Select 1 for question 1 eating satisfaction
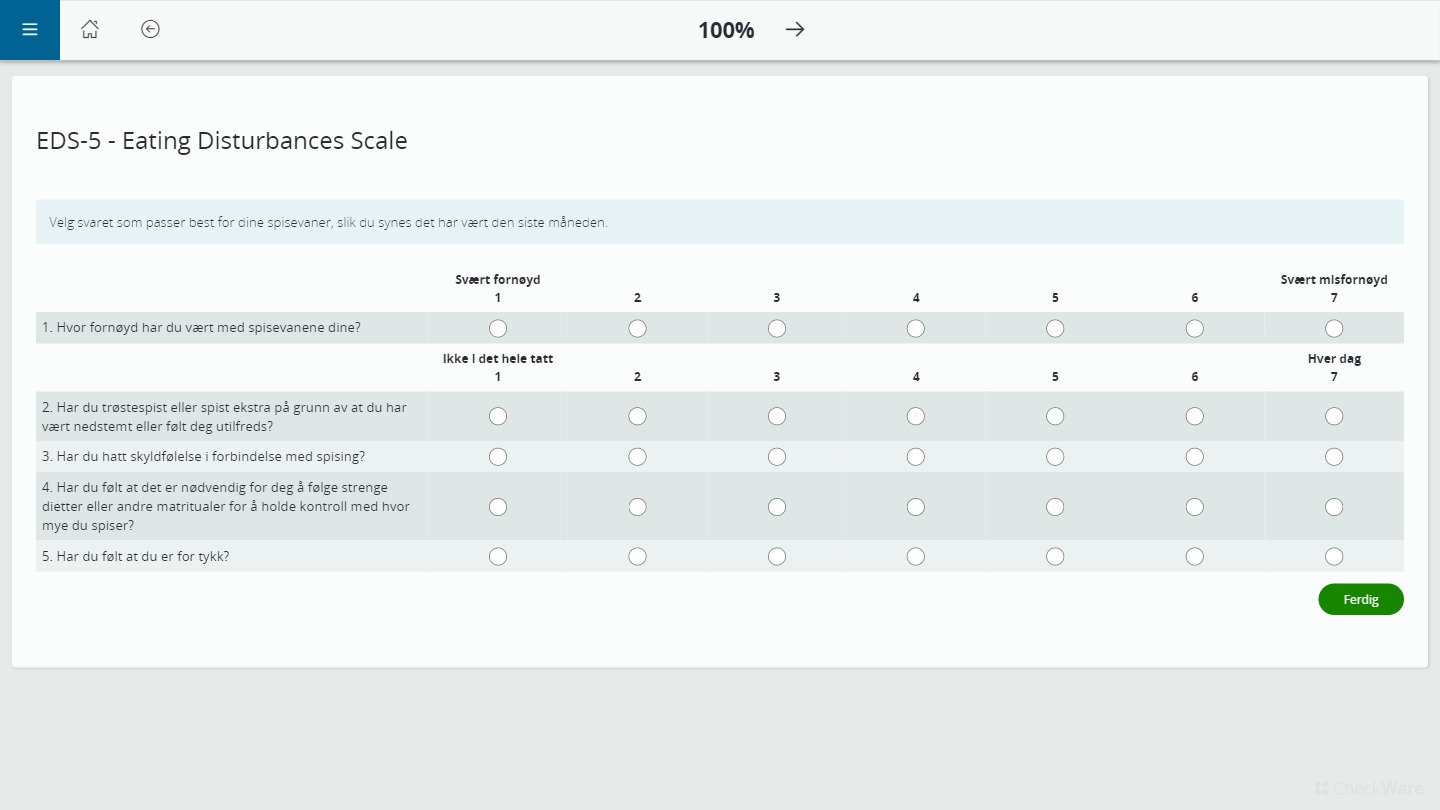This screenshot has height=810, width=1440. (498, 328)
